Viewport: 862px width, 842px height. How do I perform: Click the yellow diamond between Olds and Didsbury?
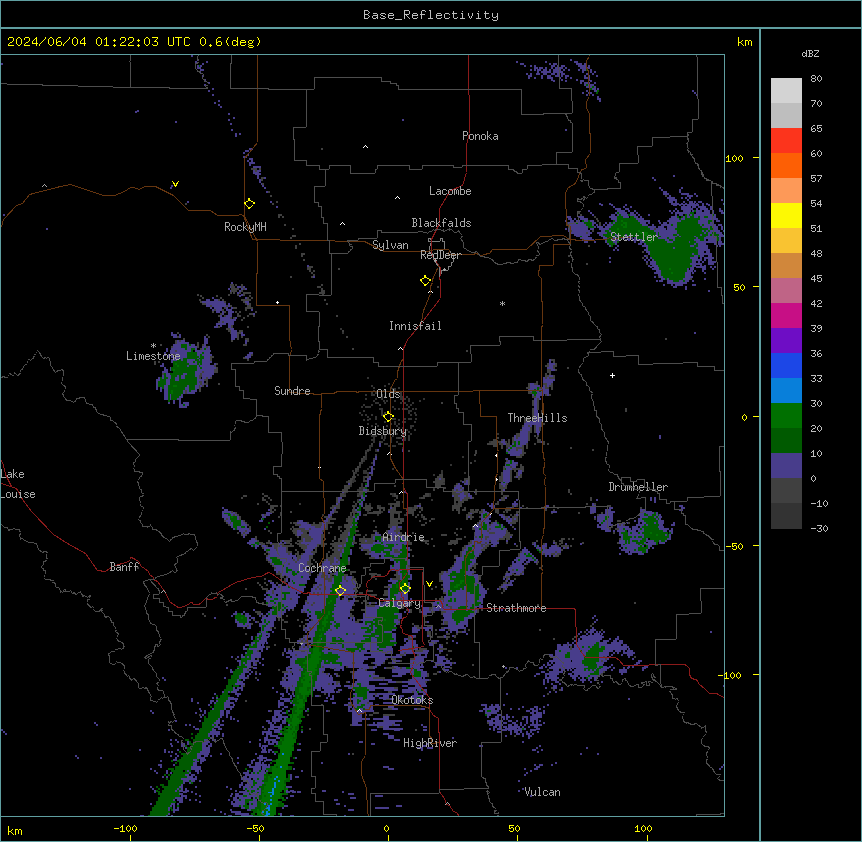point(388,417)
